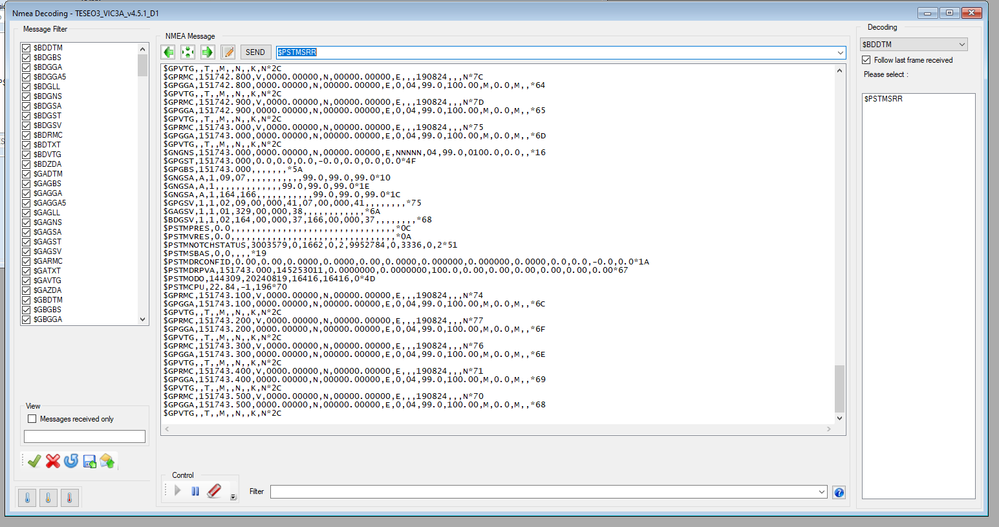The height and width of the screenshot is (527, 999).
Task: Click the red X deselect-all icon
Action: tap(53, 461)
